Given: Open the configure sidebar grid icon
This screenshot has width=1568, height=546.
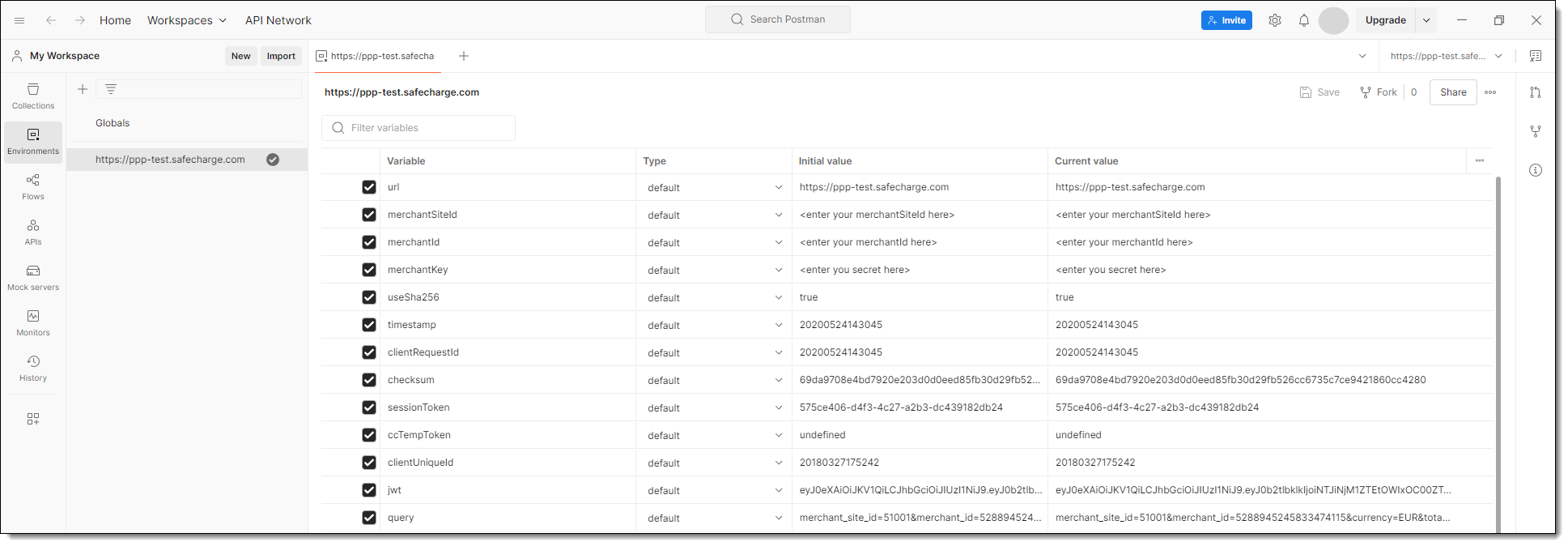Looking at the screenshot, I should tap(33, 419).
